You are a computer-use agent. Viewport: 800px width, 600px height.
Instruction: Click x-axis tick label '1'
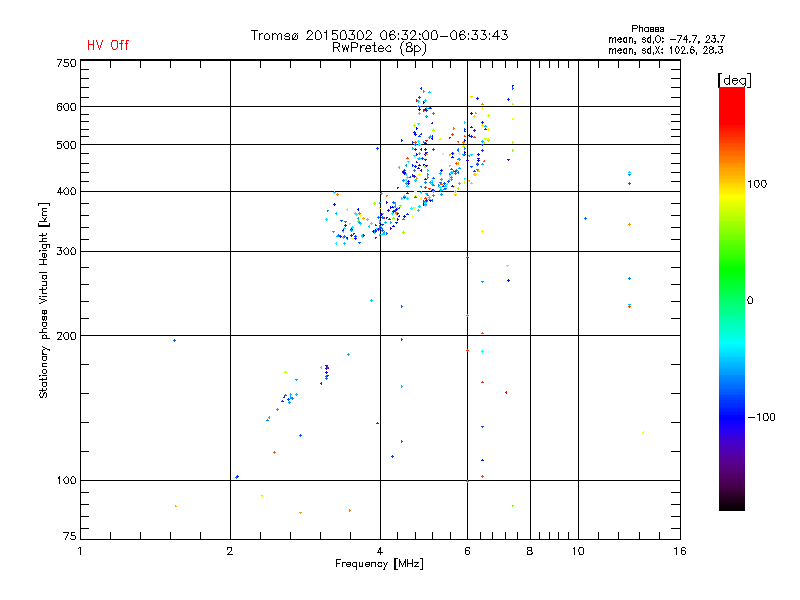pos(80,551)
